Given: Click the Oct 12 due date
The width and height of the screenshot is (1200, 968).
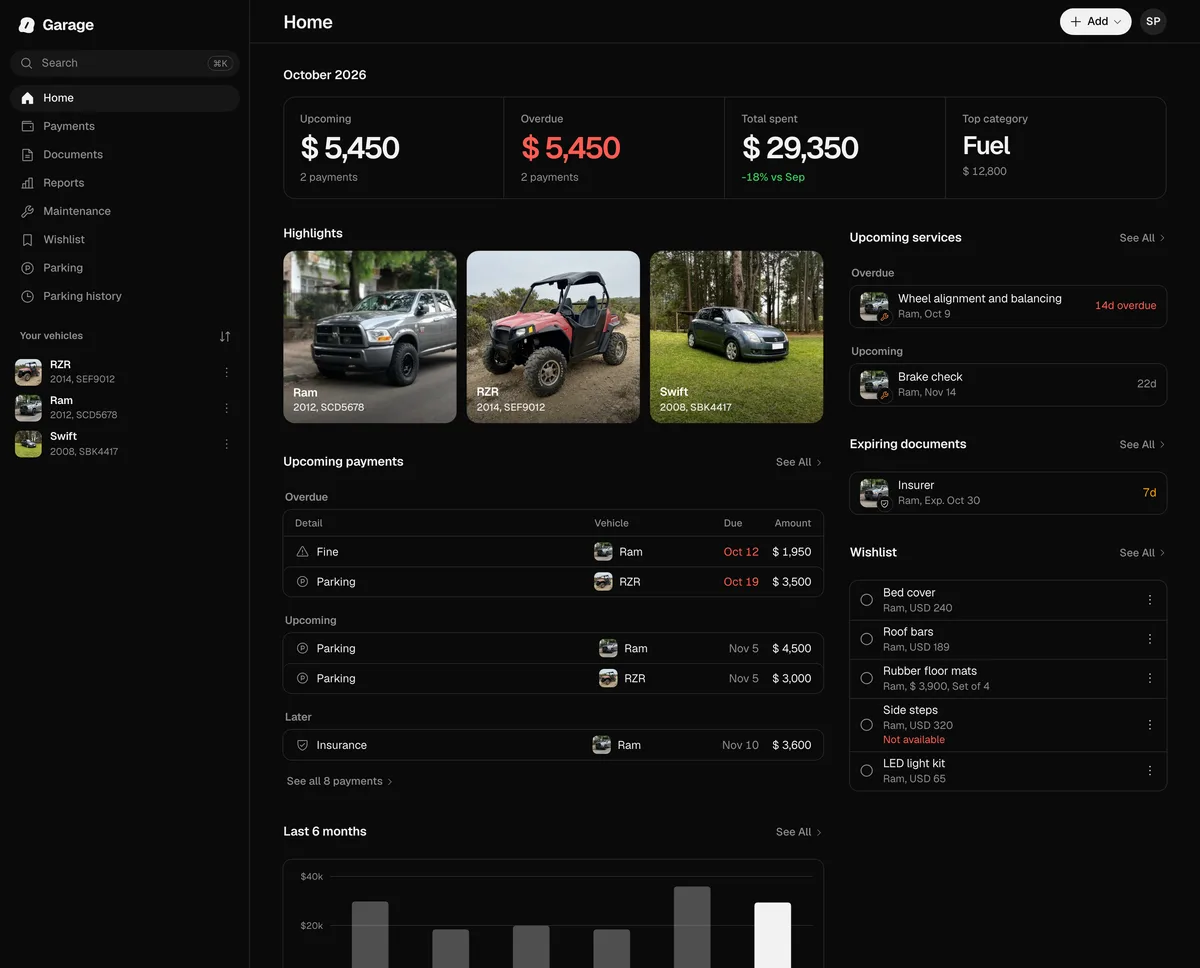Looking at the screenshot, I should 741,552.
